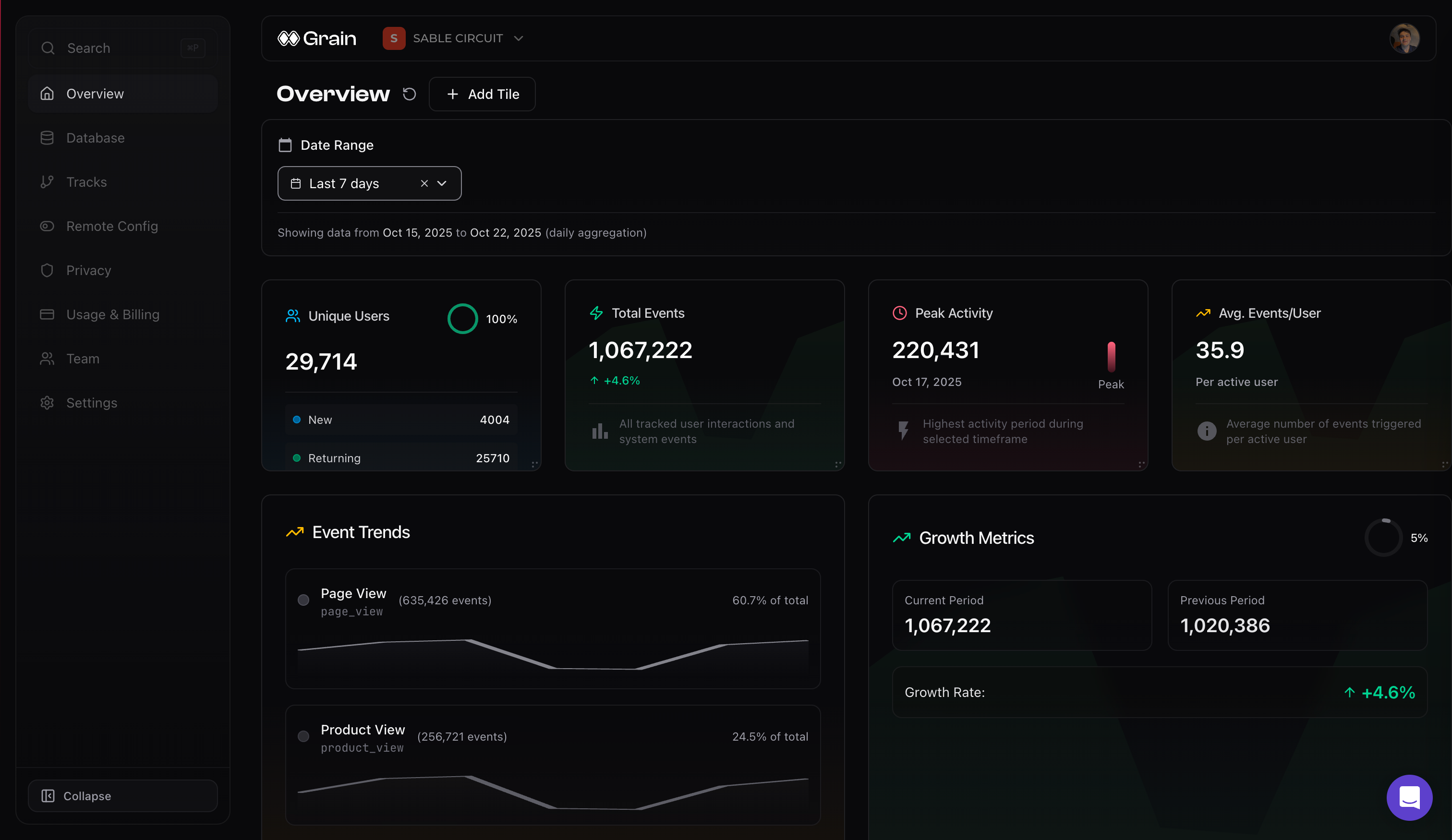Click the refresh icon beside Overview
Image resolution: width=1452 pixels, height=840 pixels.
[409, 94]
